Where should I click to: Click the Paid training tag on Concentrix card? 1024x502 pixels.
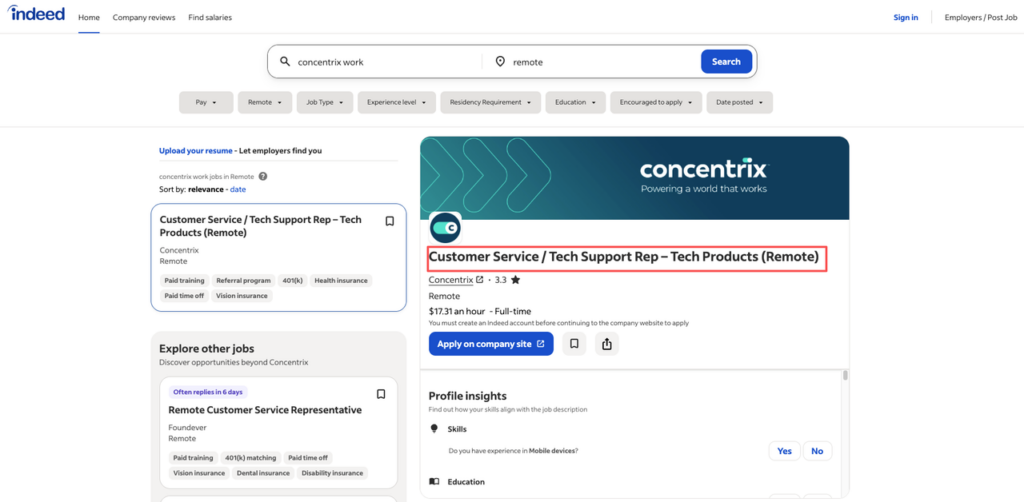coord(184,281)
